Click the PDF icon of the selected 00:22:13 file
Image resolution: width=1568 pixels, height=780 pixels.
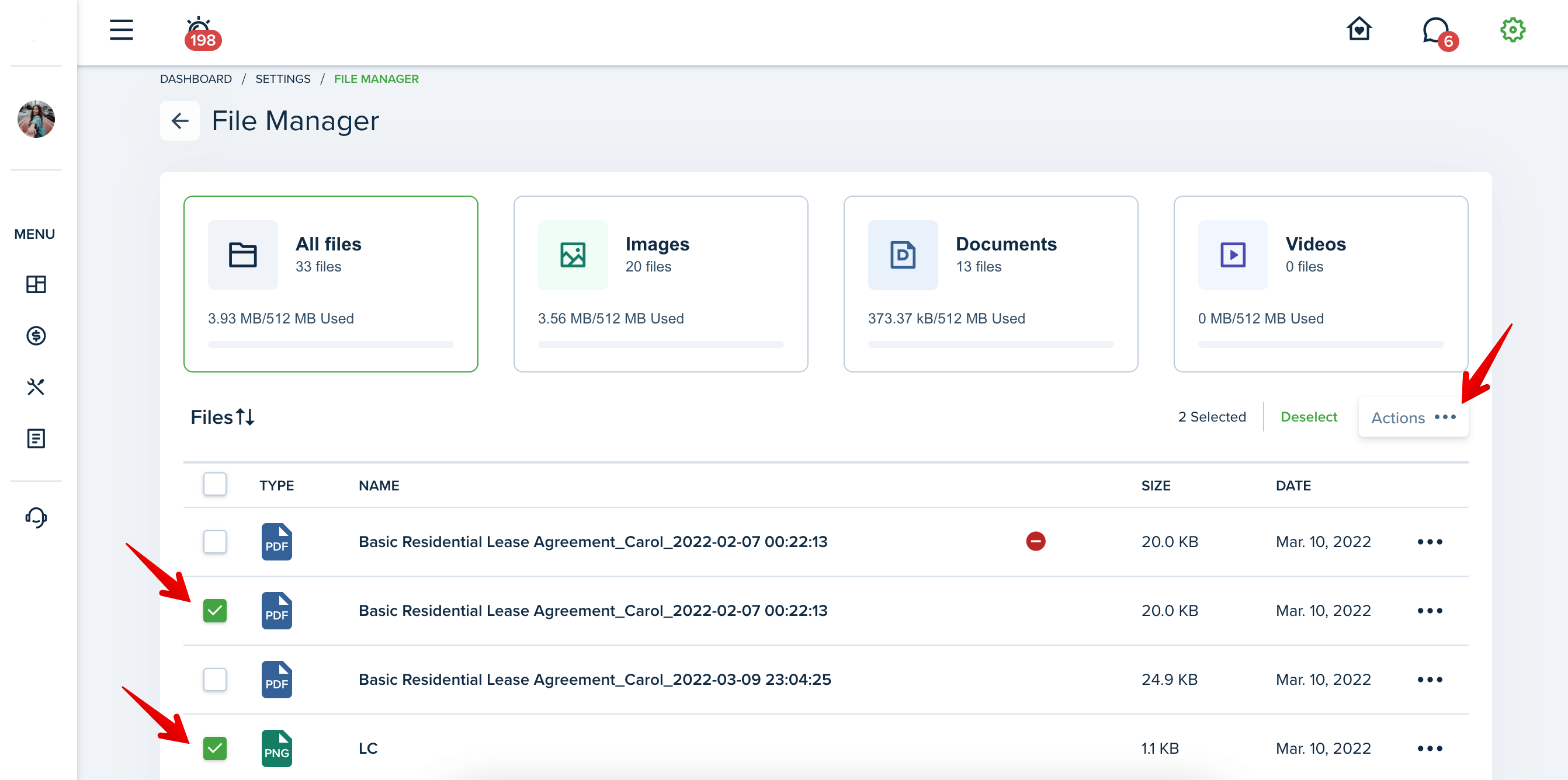pyautogui.click(x=276, y=610)
